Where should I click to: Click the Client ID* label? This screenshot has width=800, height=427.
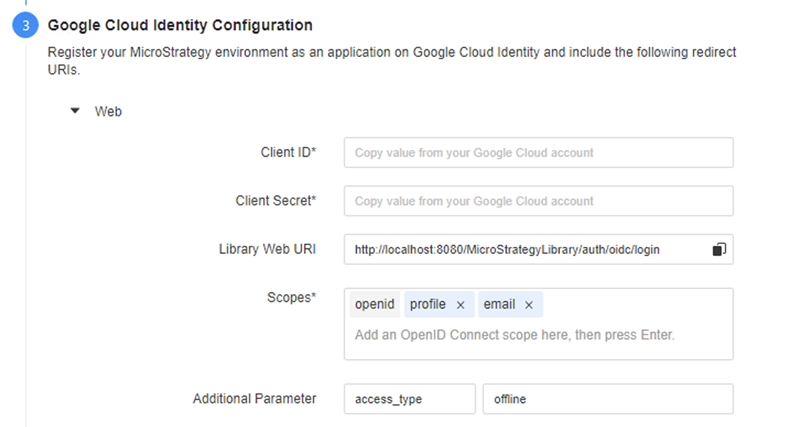pos(288,153)
